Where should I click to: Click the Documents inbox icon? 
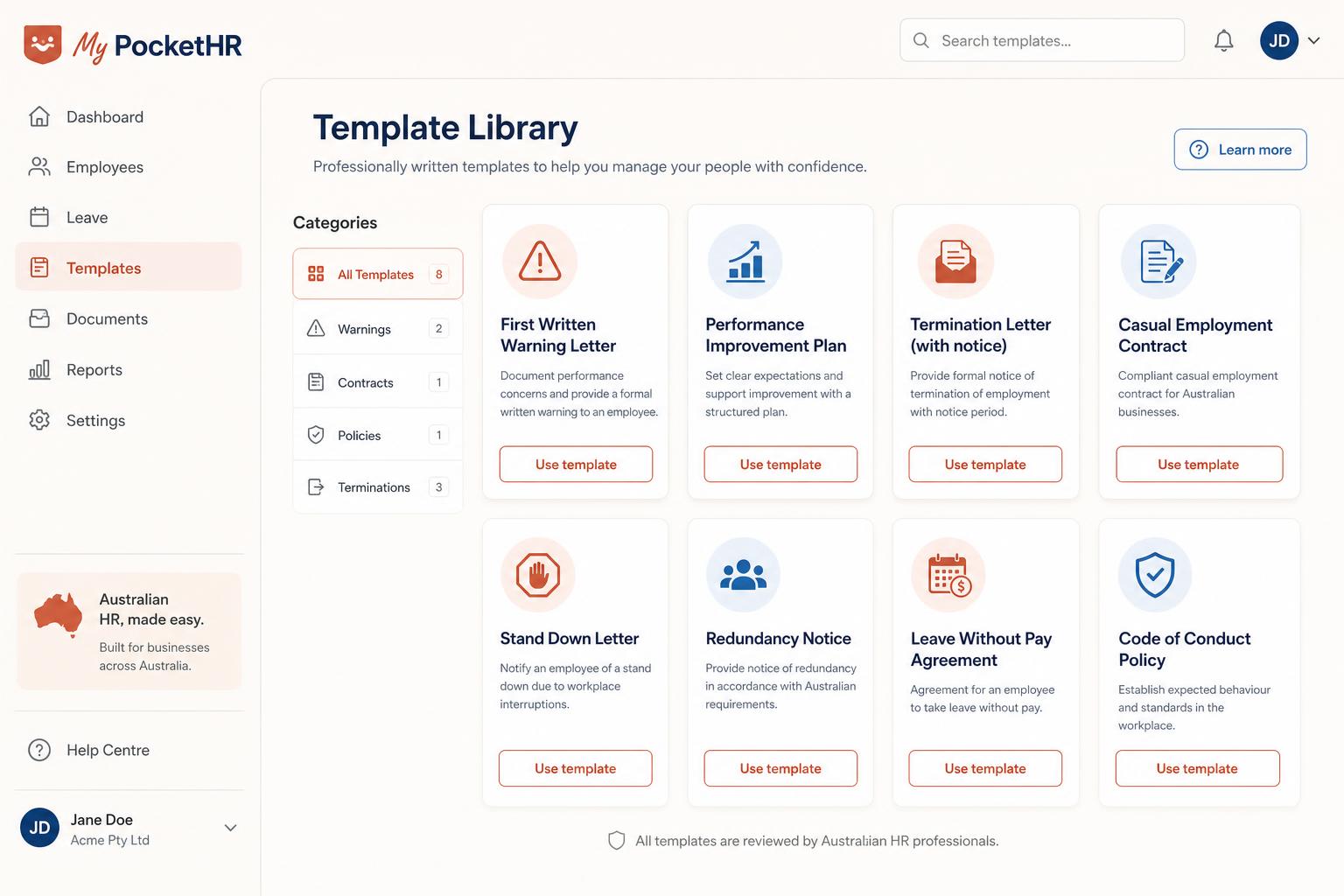[x=39, y=318]
